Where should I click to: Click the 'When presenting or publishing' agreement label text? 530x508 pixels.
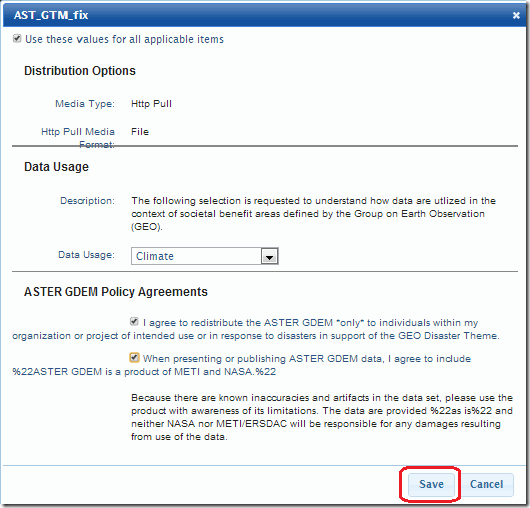point(242,365)
